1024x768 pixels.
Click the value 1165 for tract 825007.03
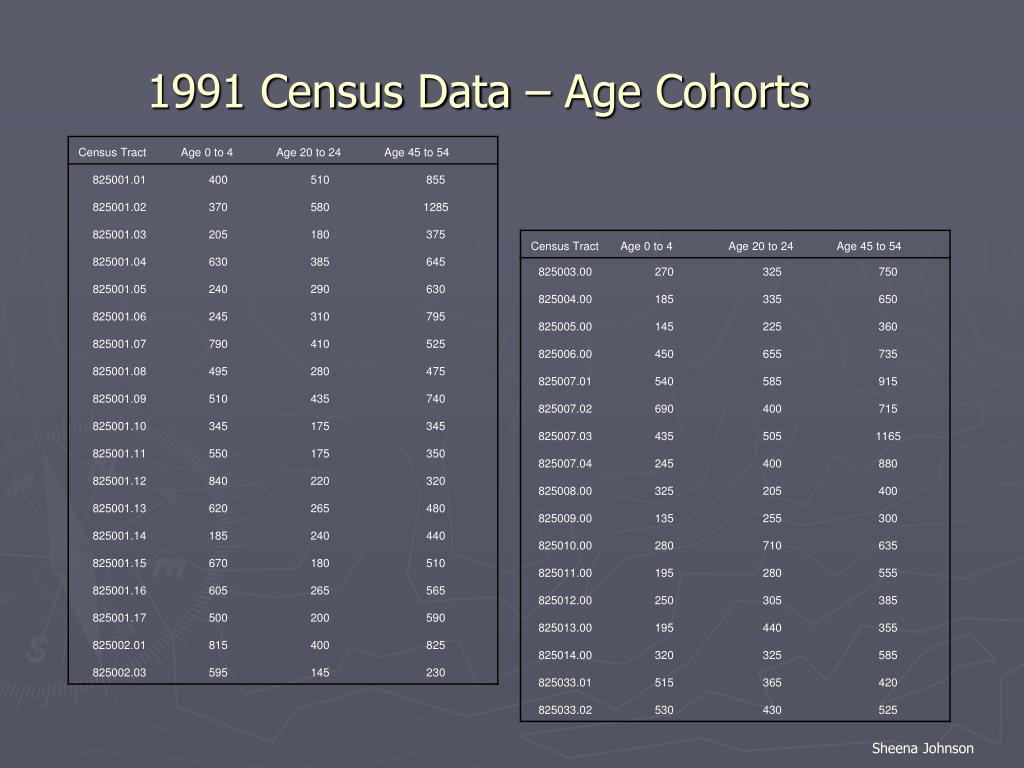[888, 437]
